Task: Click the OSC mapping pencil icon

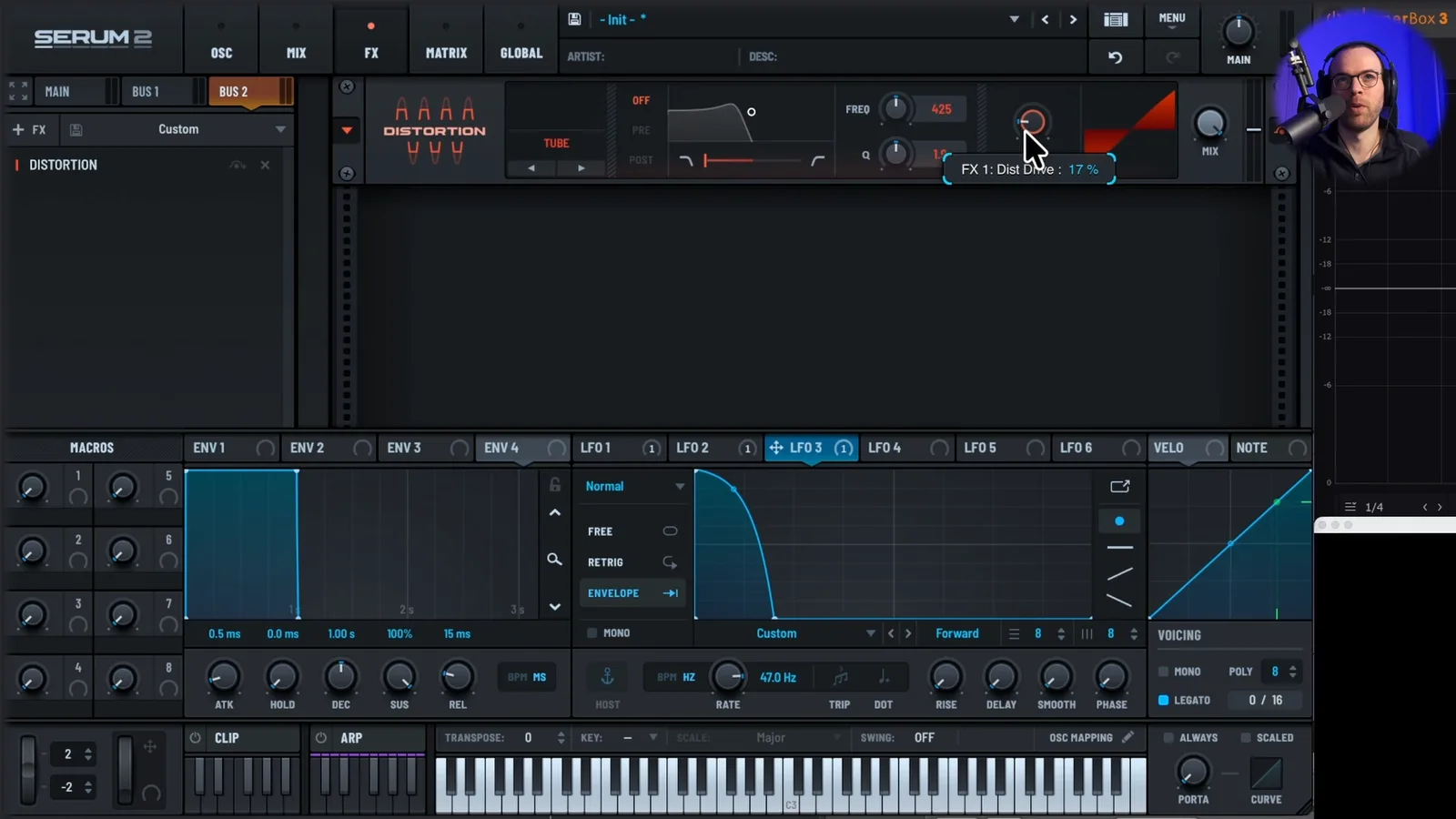Action: tap(1128, 737)
